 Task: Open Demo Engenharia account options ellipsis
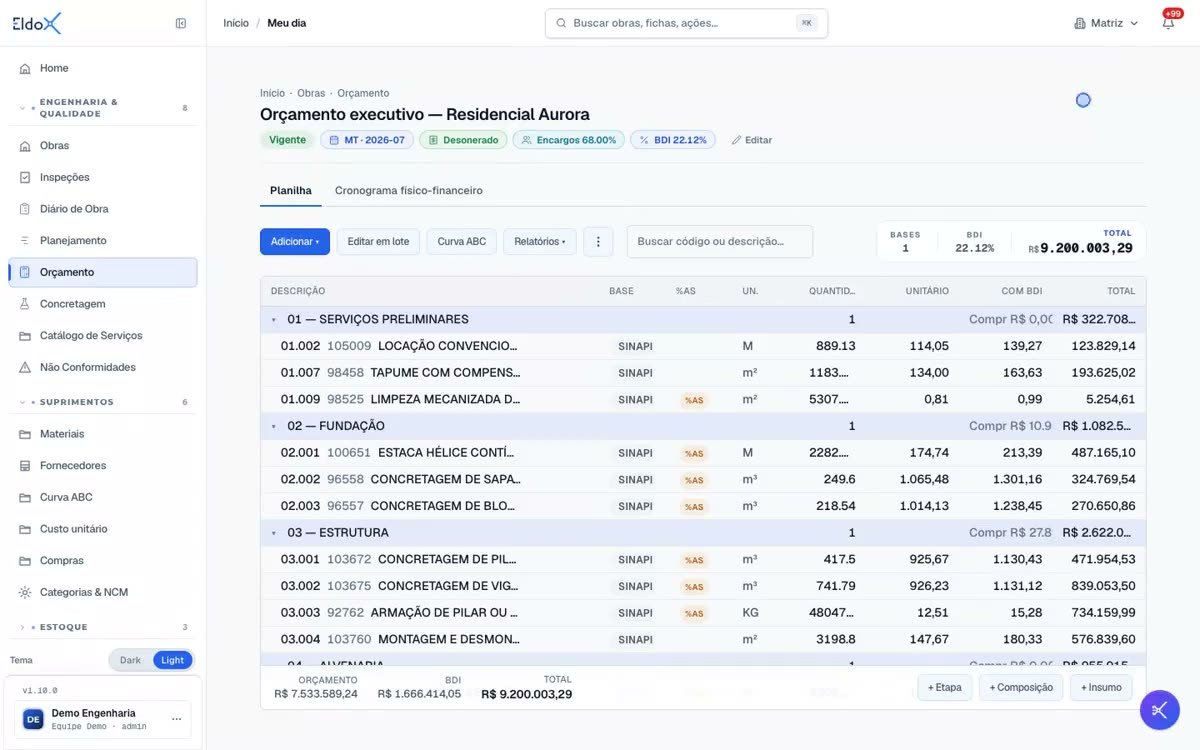(177, 719)
